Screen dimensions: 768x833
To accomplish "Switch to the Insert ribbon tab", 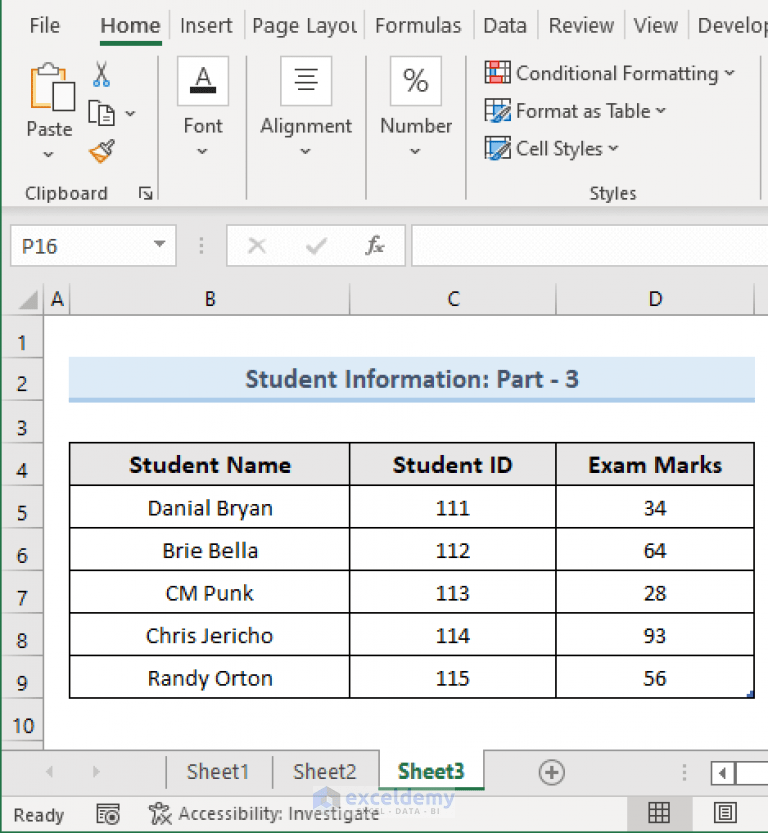I will coord(206,25).
